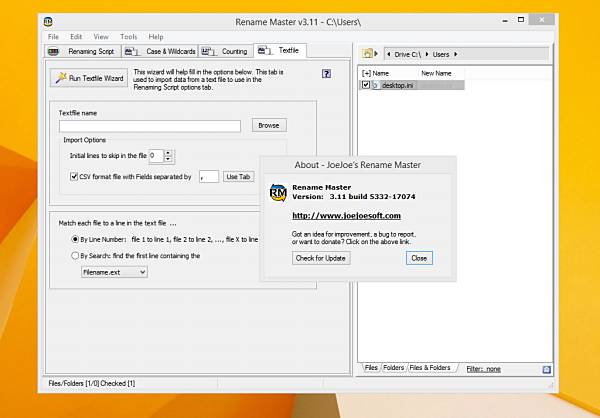Click the folder icon beside the path bar

coord(367,54)
